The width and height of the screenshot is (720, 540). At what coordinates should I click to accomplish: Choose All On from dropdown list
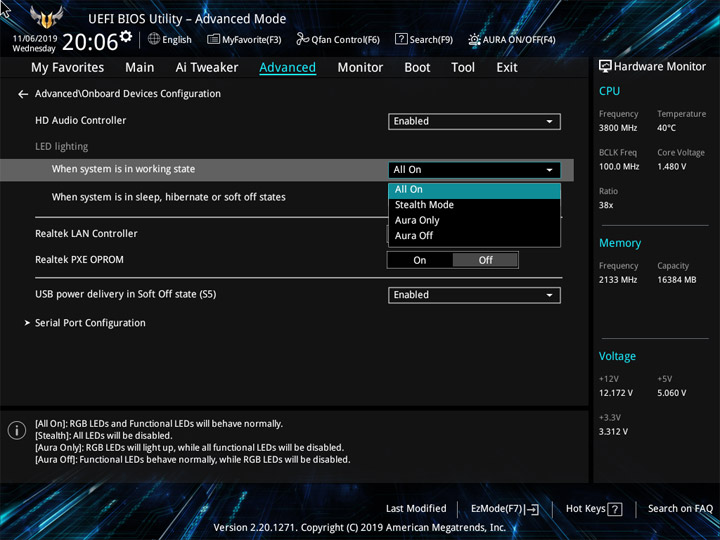pyautogui.click(x=474, y=190)
